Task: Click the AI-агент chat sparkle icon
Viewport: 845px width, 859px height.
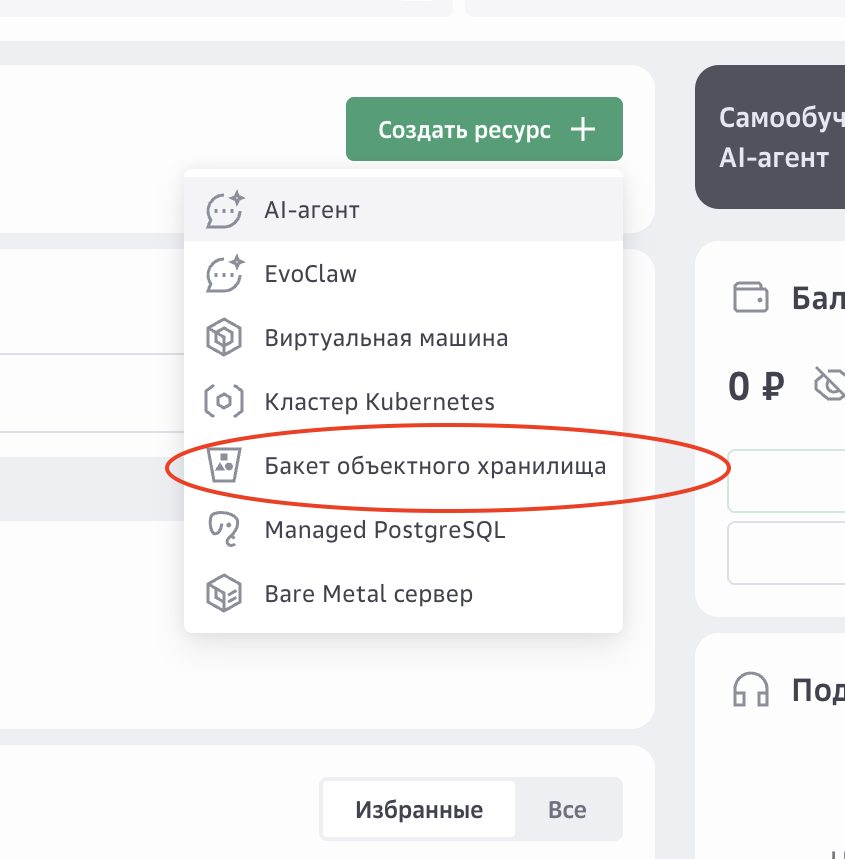Action: pos(224,210)
